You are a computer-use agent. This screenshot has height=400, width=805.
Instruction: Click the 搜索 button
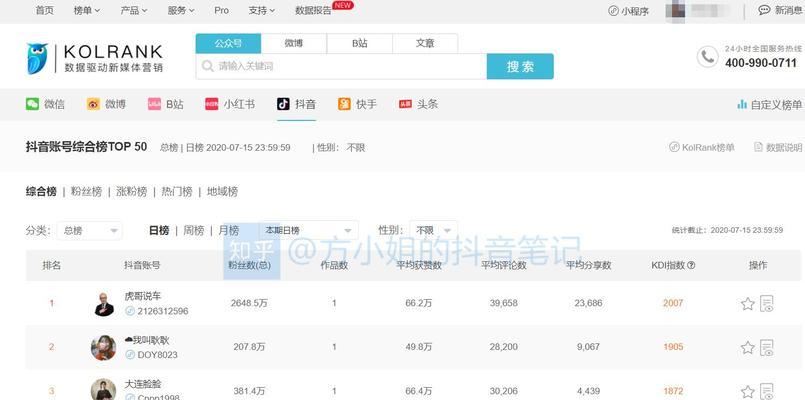click(x=520, y=66)
